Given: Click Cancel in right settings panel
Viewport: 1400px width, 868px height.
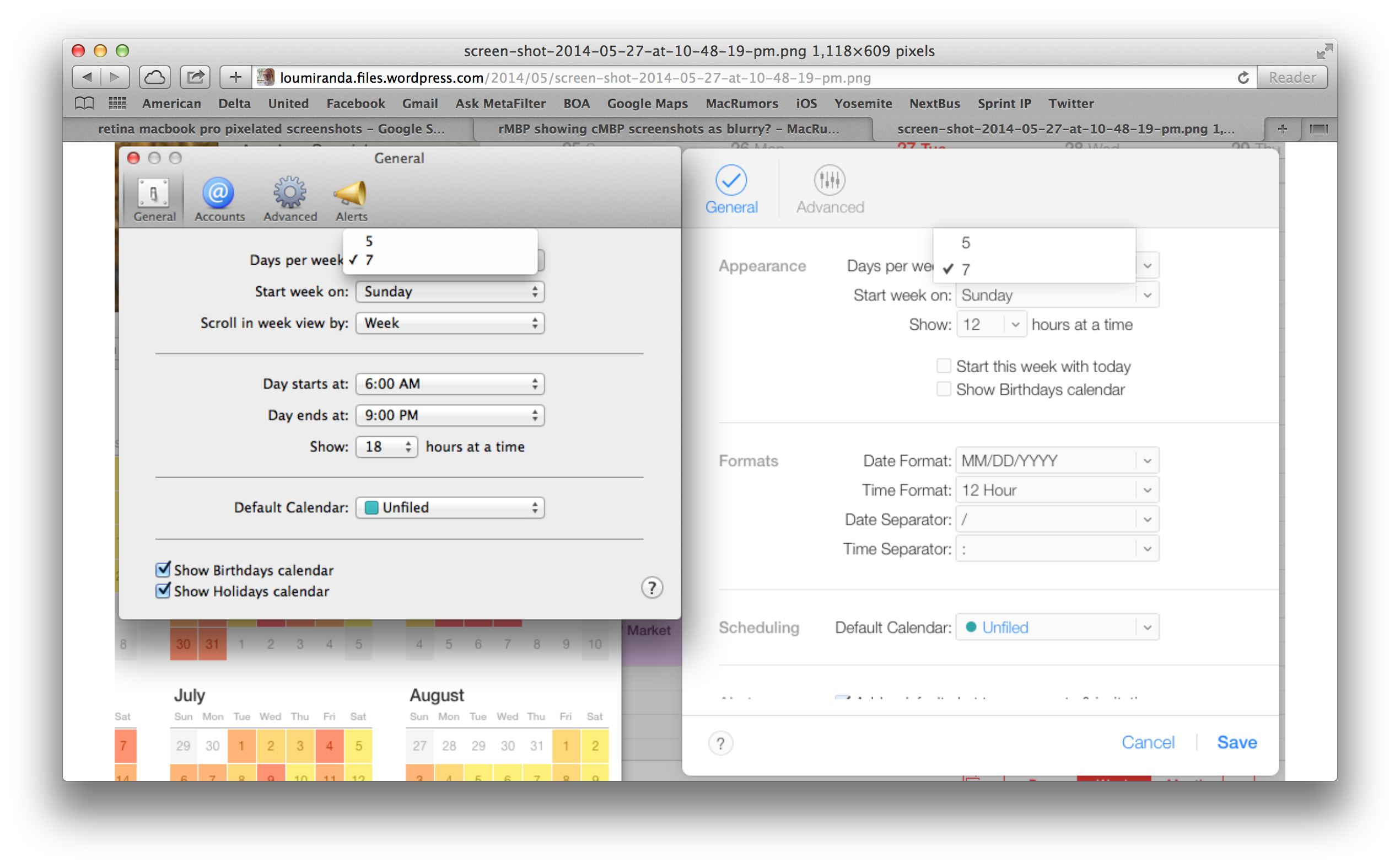Looking at the screenshot, I should point(1148,742).
